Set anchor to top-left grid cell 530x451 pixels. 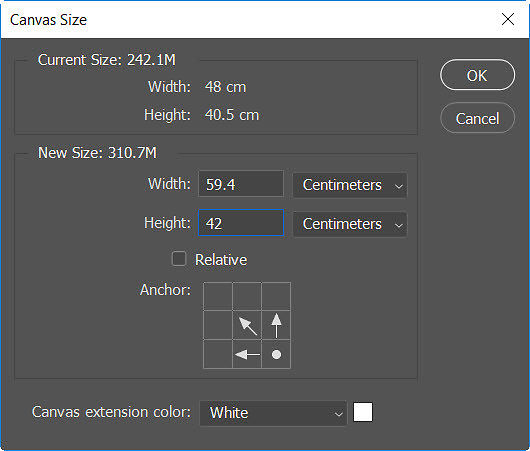tap(218, 296)
